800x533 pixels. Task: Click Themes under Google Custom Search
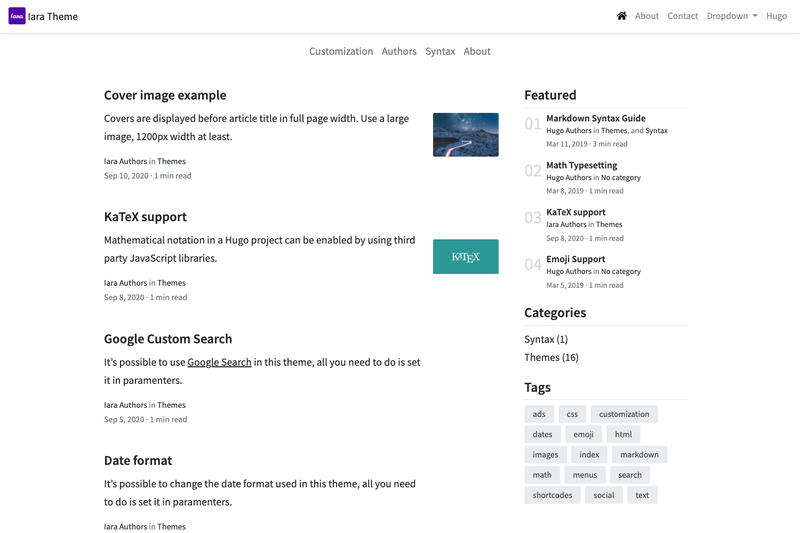pyautogui.click(x=171, y=405)
